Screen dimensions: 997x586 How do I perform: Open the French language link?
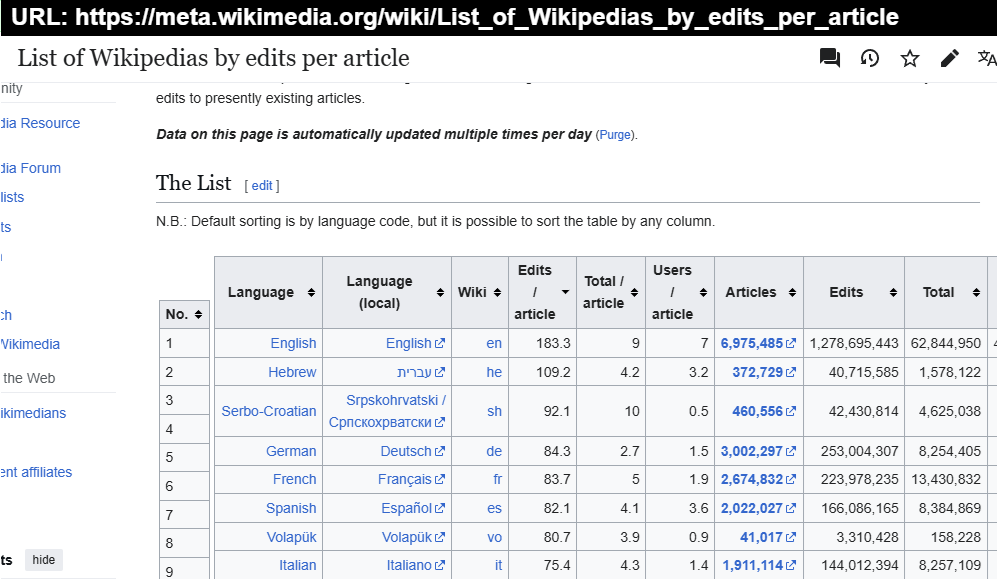click(x=294, y=479)
